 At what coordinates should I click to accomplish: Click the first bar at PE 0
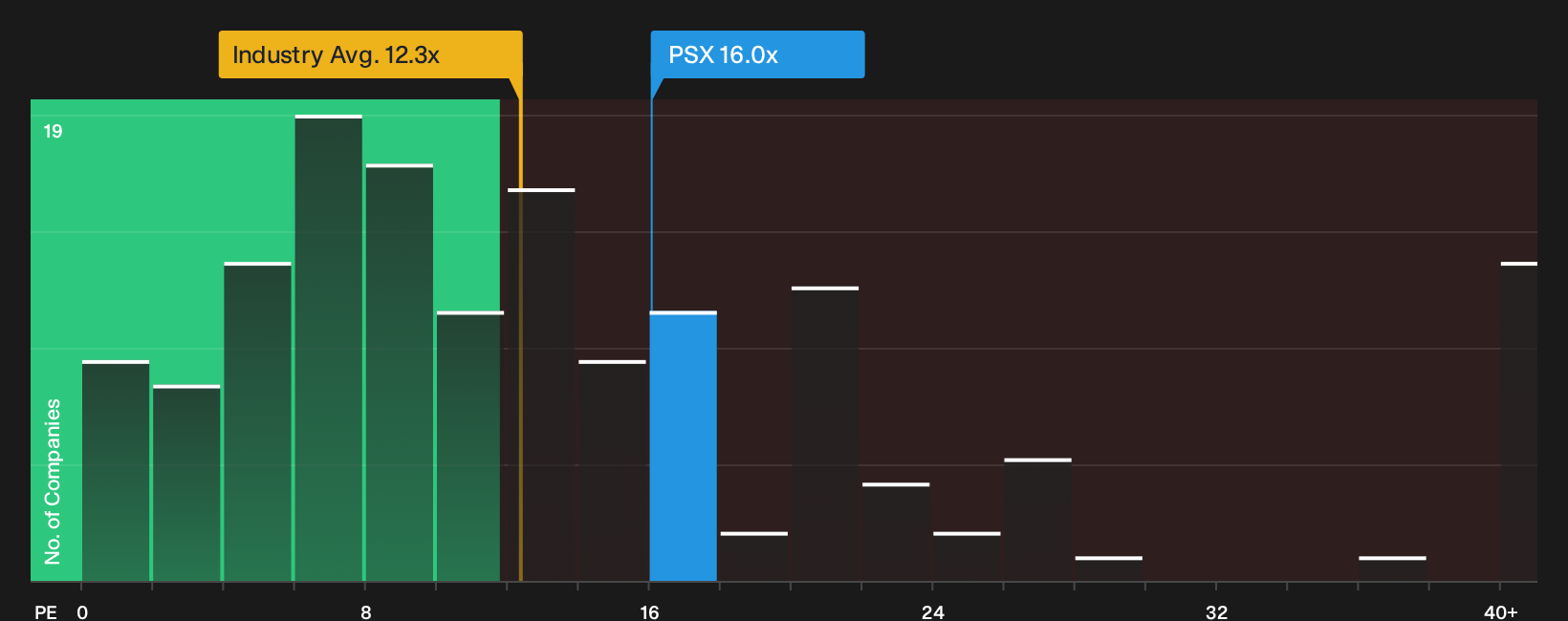(116, 471)
